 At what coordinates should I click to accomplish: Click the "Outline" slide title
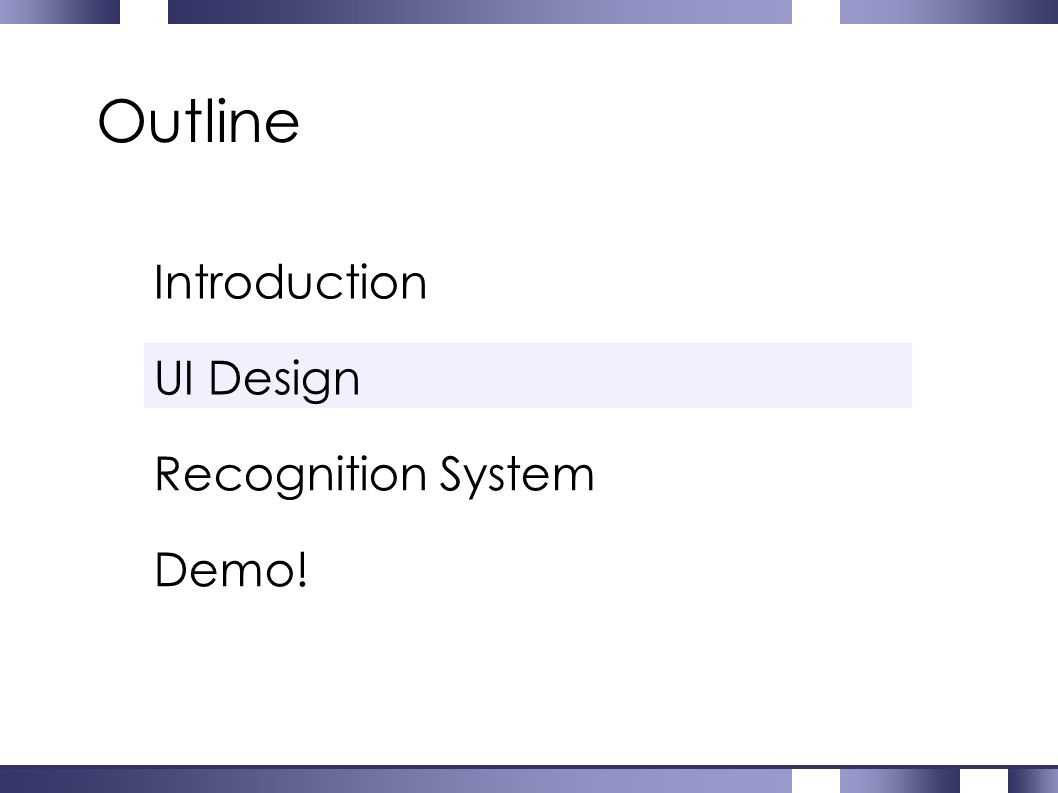click(198, 121)
